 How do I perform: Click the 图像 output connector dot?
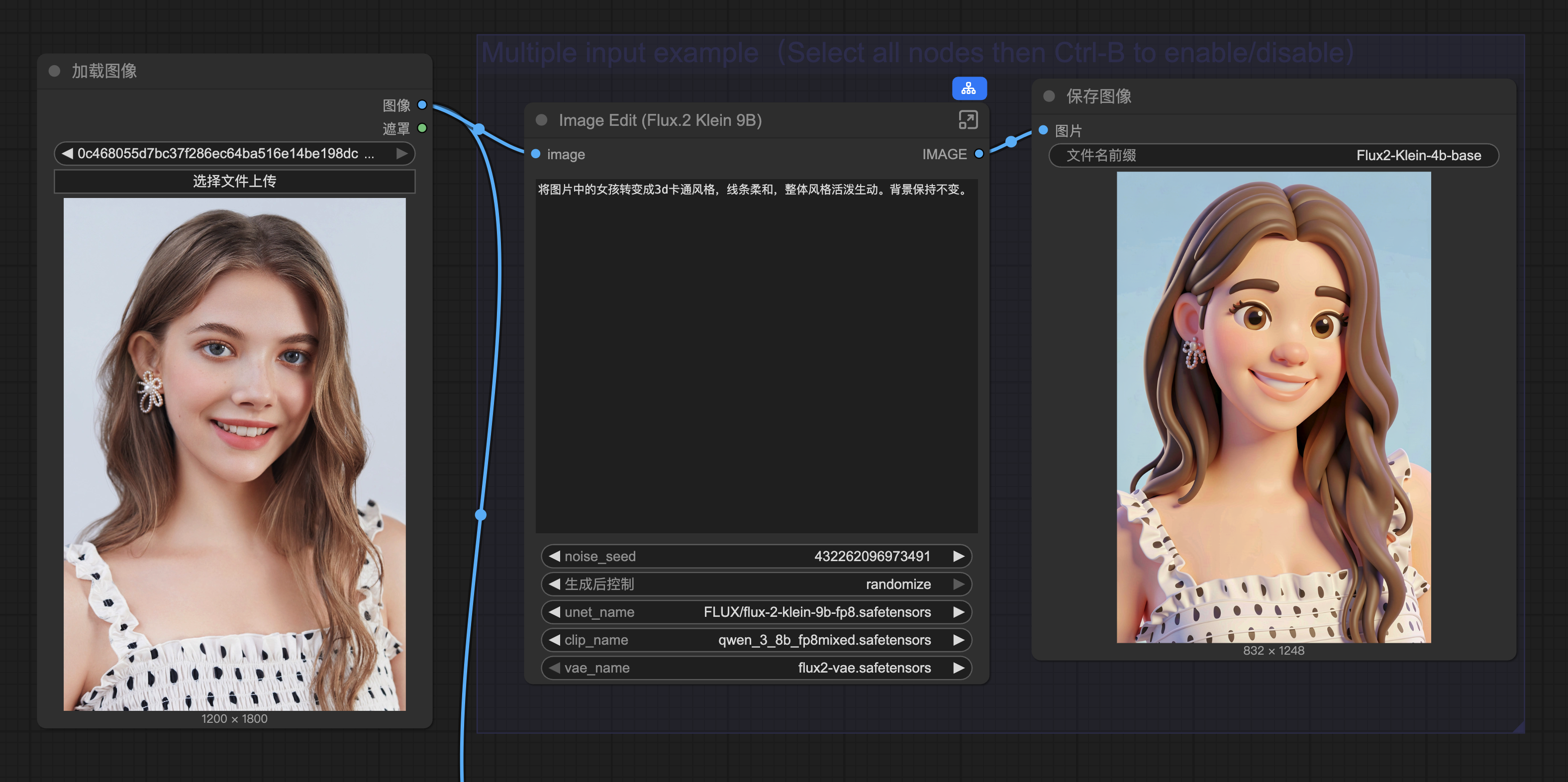422,104
